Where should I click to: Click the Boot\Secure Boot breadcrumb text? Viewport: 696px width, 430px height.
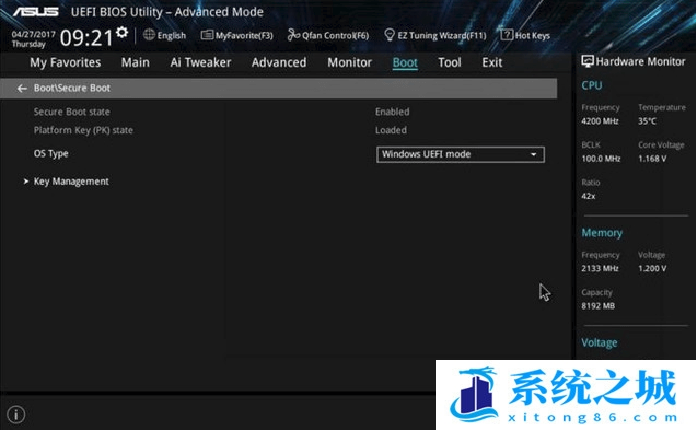click(x=72, y=88)
